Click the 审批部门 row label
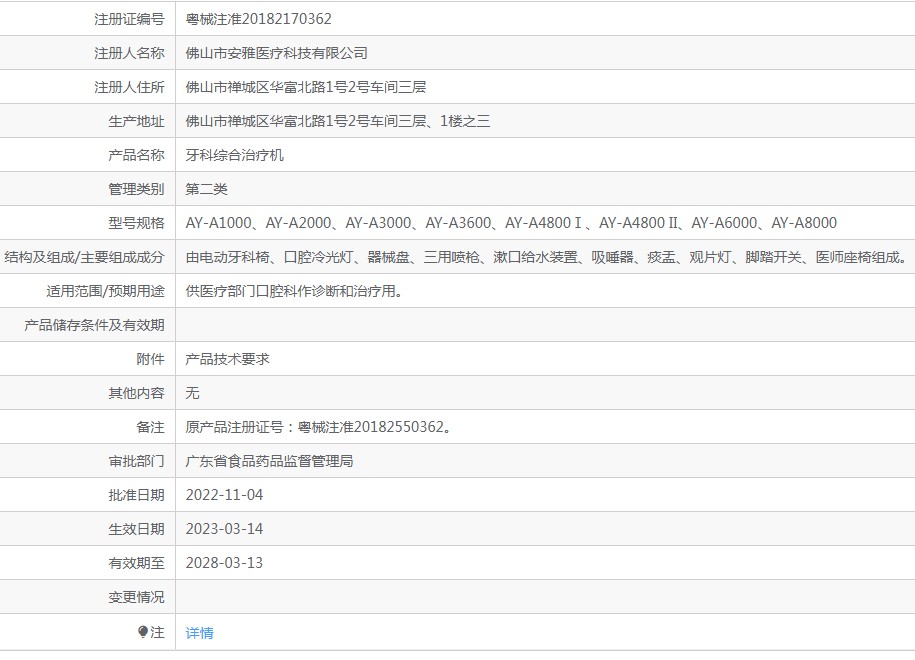The width and height of the screenshot is (915, 660). click(137, 461)
